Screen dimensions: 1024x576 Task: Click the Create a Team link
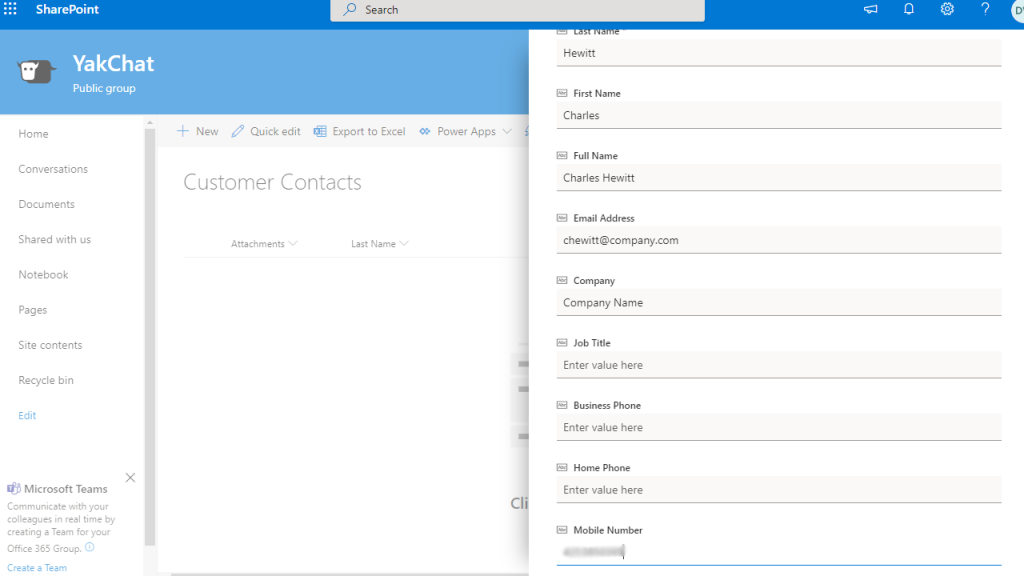tap(37, 567)
